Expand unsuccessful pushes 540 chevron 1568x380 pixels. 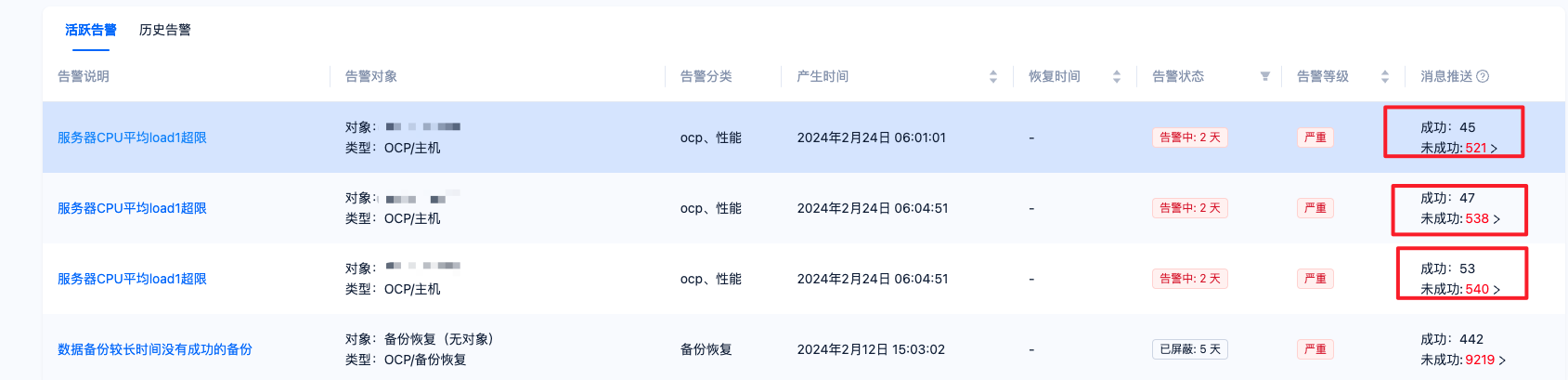(x=1497, y=290)
